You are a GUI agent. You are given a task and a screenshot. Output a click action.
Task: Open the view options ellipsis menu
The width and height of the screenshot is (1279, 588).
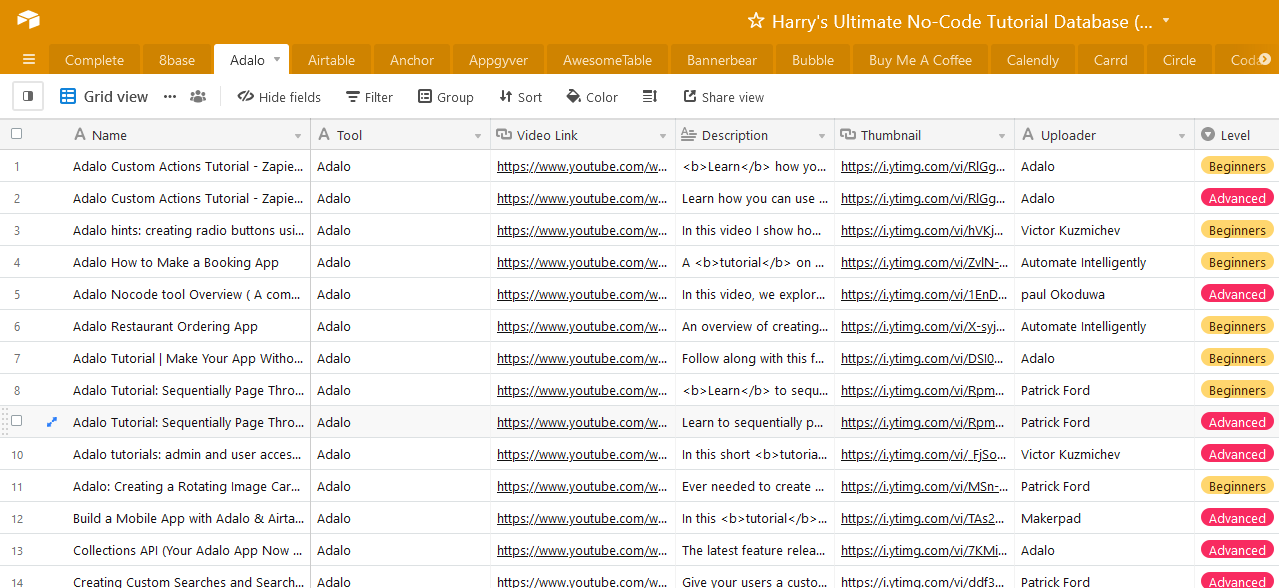coord(170,97)
